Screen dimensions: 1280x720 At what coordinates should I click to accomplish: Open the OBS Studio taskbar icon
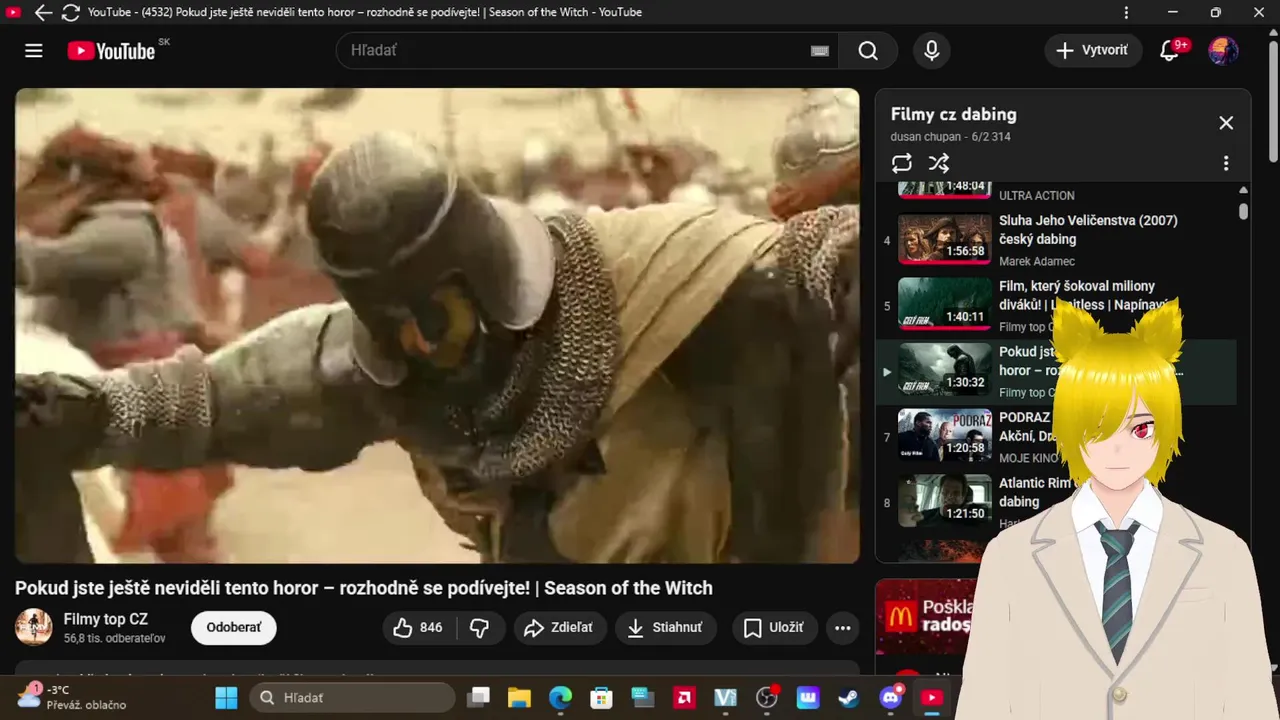[767, 697]
